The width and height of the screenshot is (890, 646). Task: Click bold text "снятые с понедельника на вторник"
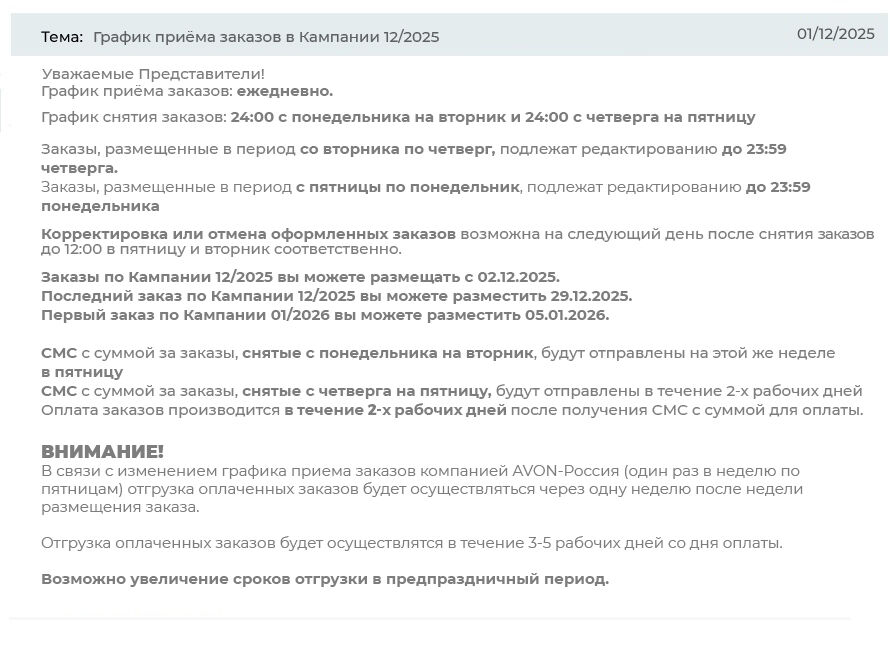tap(387, 353)
